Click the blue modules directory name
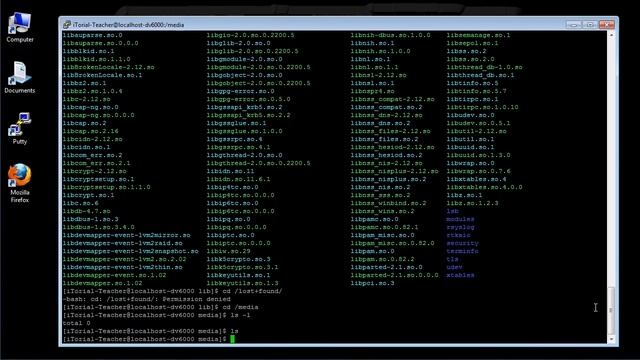 pyautogui.click(x=460, y=219)
